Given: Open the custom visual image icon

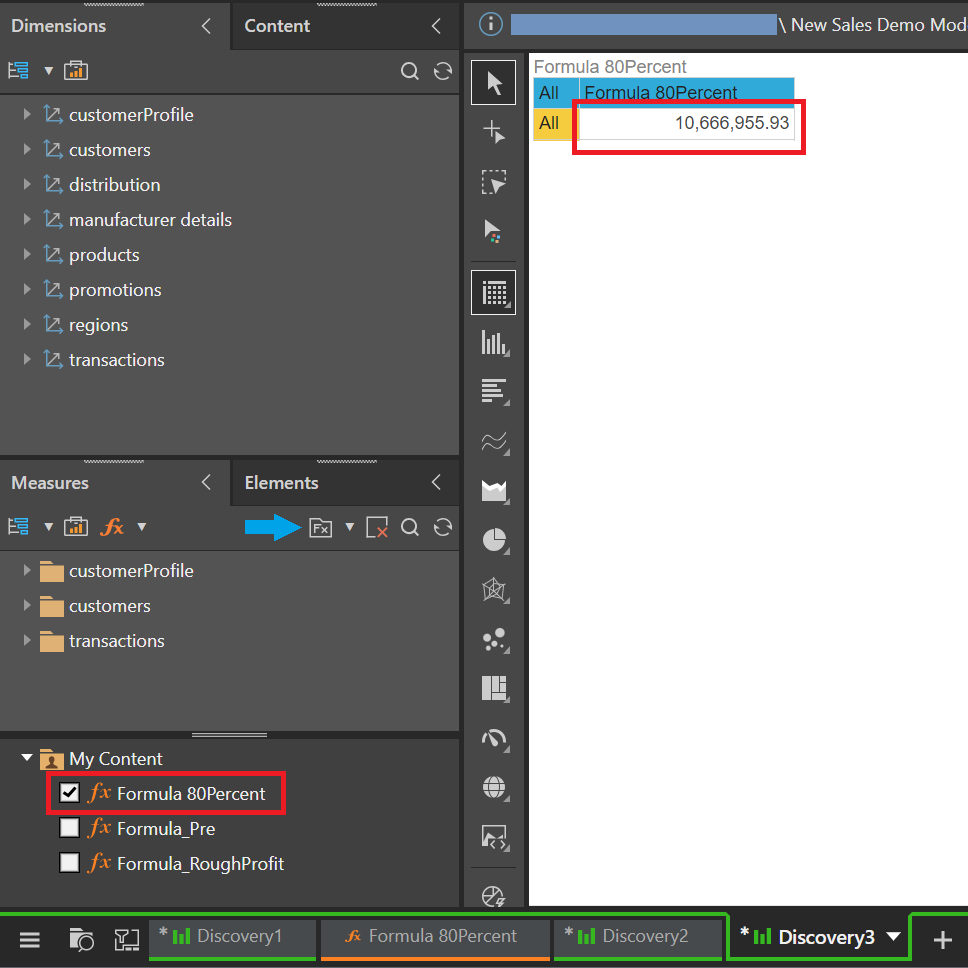Looking at the screenshot, I should [494, 838].
